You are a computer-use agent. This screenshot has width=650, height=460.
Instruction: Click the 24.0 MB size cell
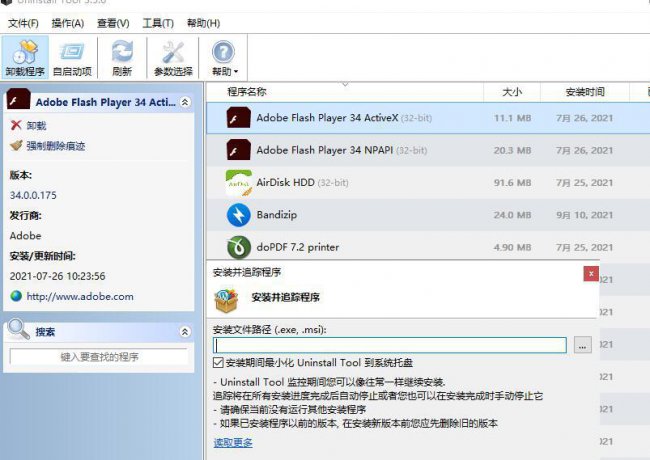[x=512, y=215]
